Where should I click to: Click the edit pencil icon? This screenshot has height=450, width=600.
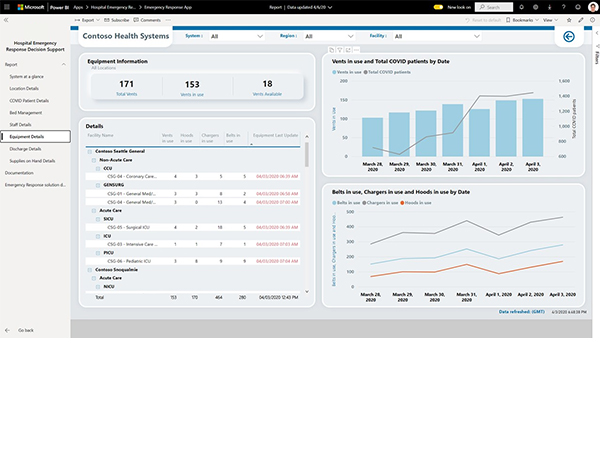(581, 20)
